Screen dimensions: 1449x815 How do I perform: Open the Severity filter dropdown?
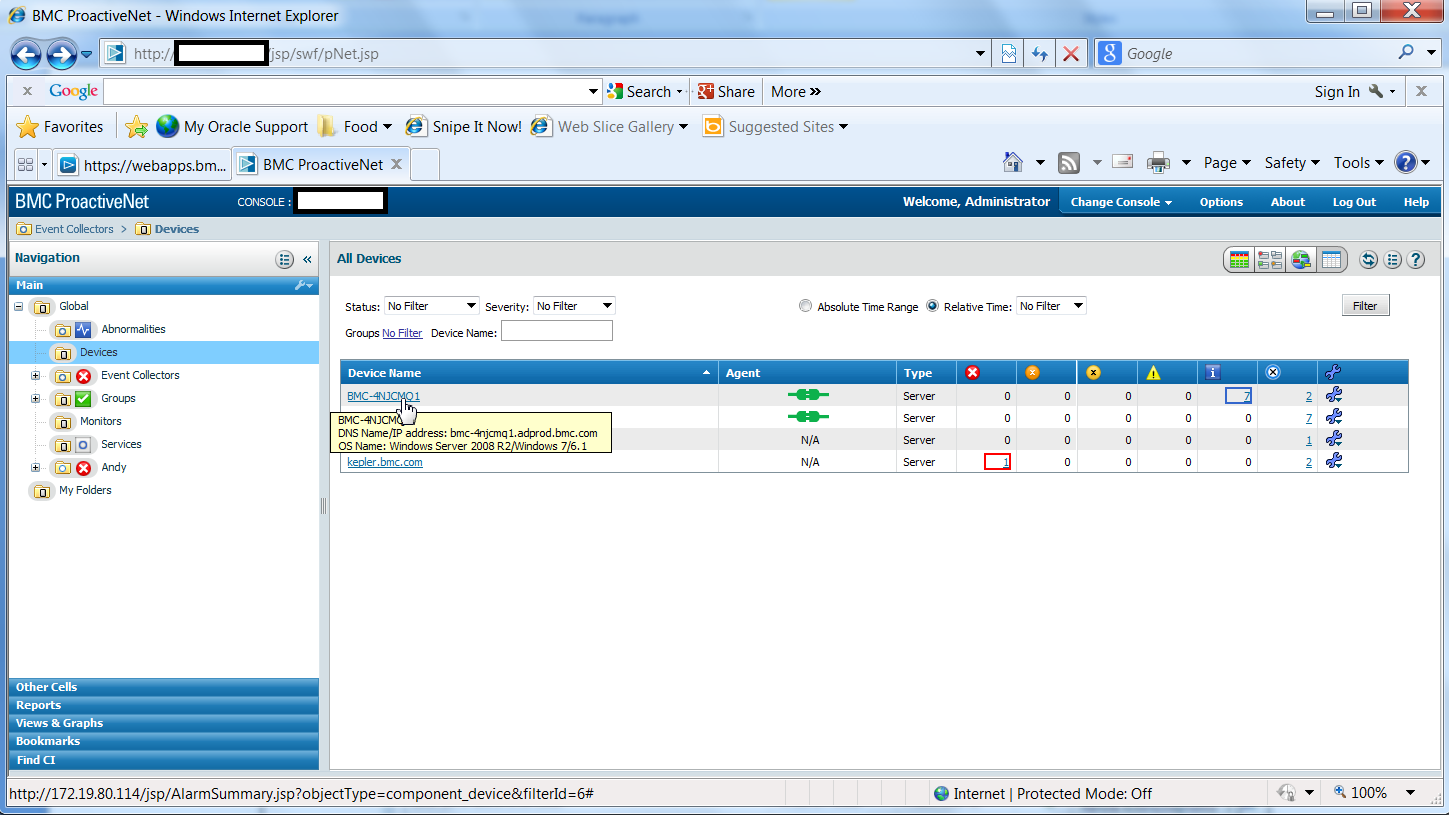(x=574, y=306)
